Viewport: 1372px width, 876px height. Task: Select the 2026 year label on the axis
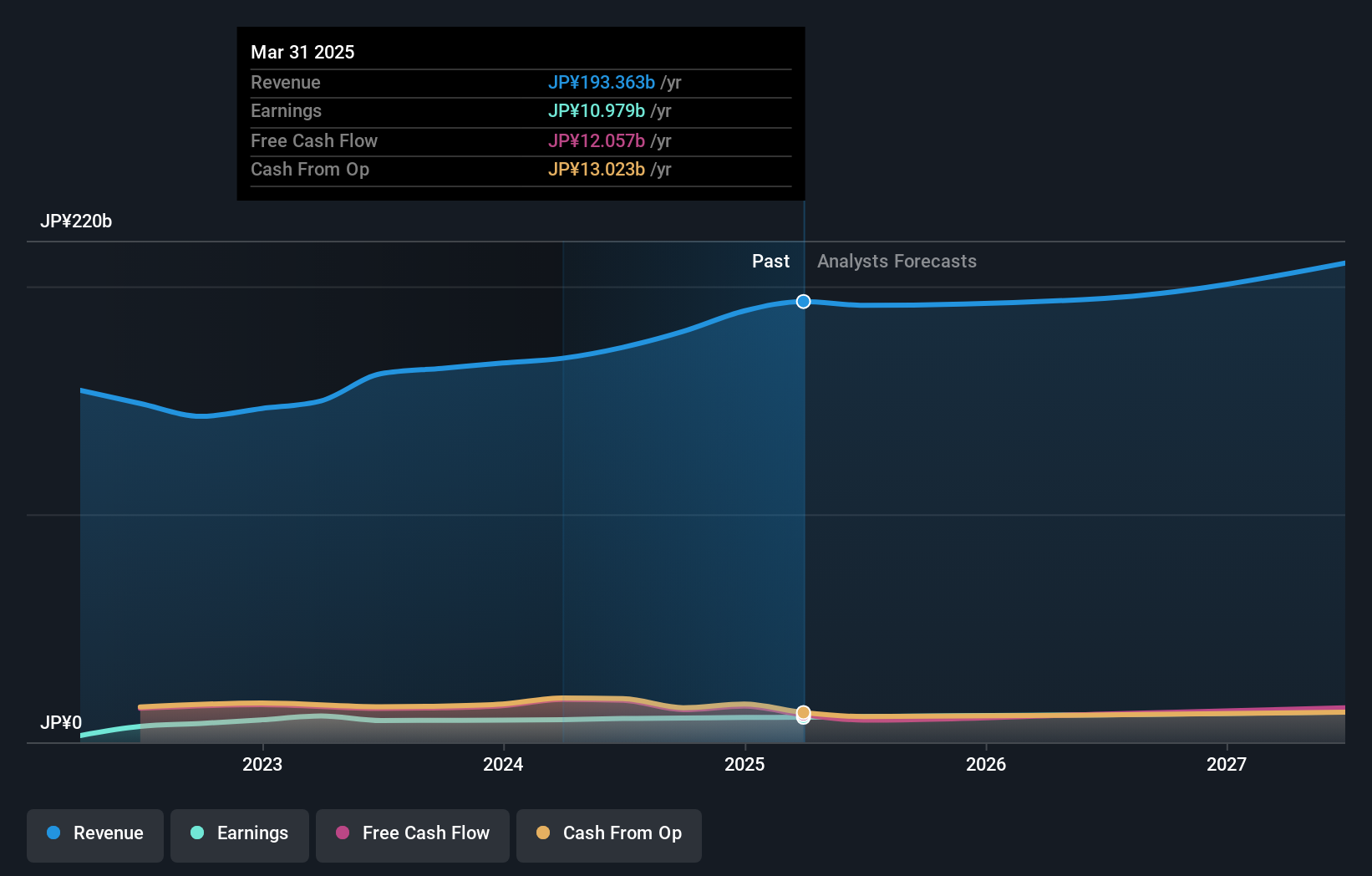tap(986, 764)
